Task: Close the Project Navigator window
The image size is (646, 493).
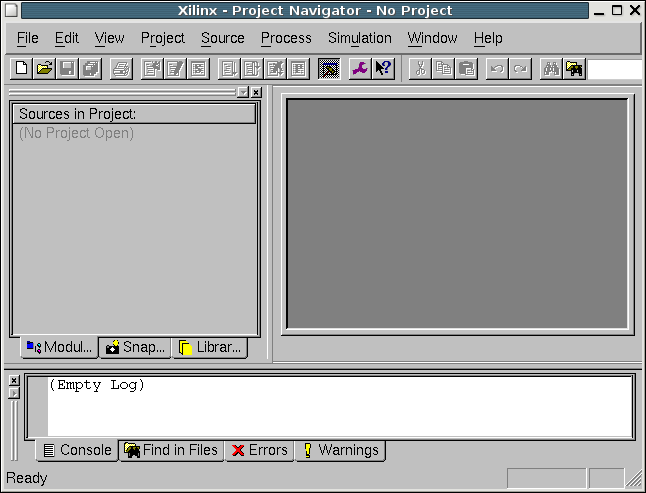Action: tap(635, 11)
